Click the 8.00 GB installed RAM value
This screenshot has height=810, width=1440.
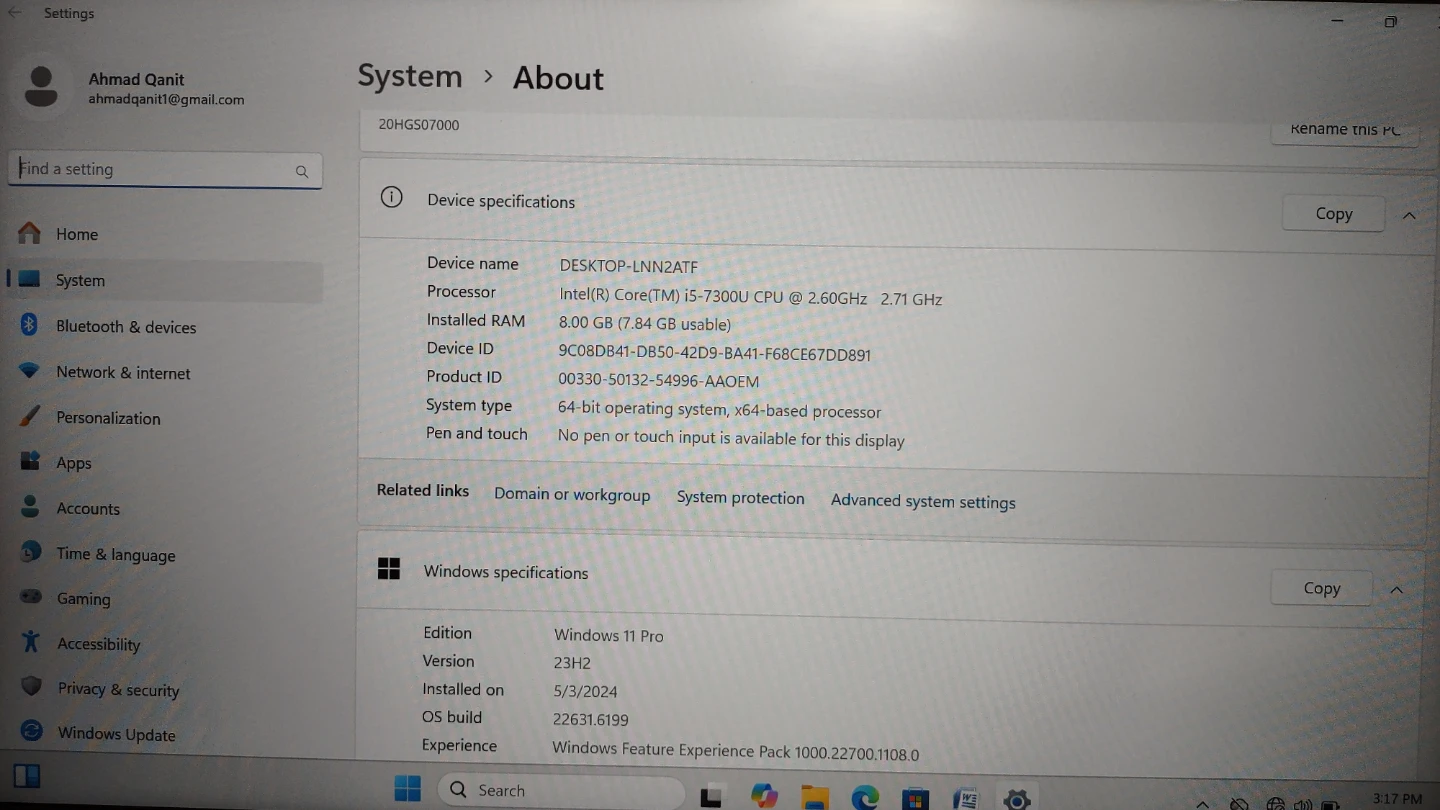645,323
